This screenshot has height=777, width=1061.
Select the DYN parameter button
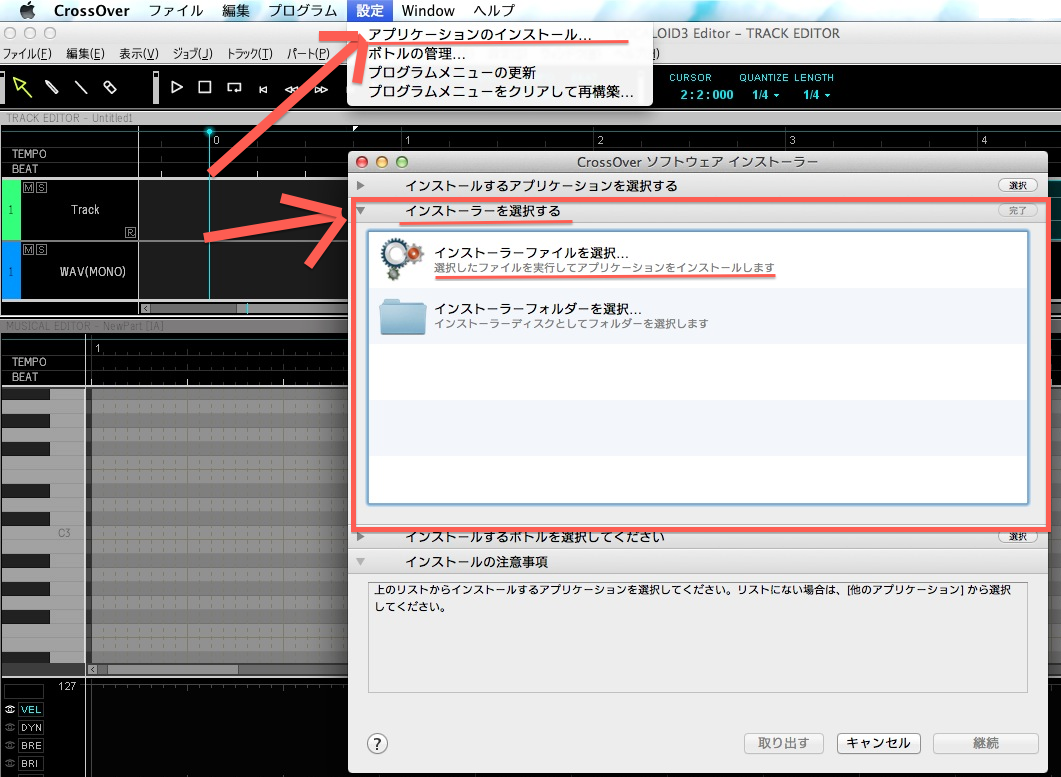(x=31, y=728)
